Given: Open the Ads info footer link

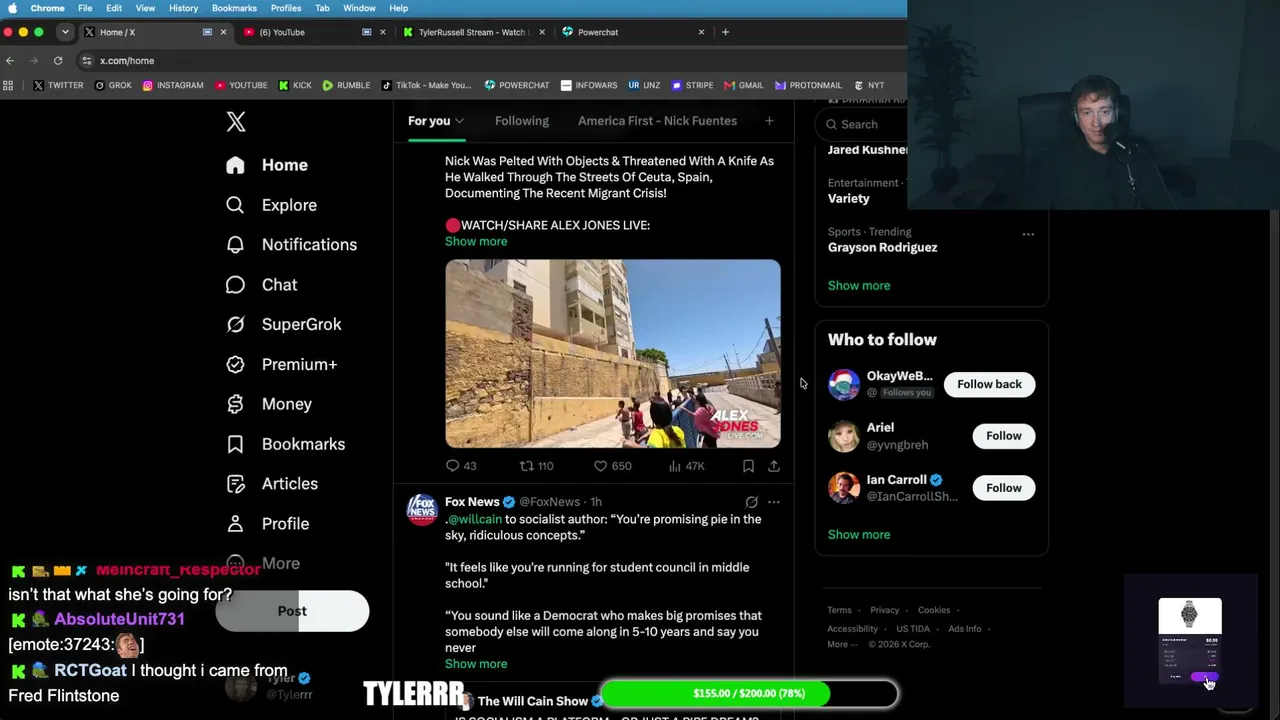Looking at the screenshot, I should point(965,629).
